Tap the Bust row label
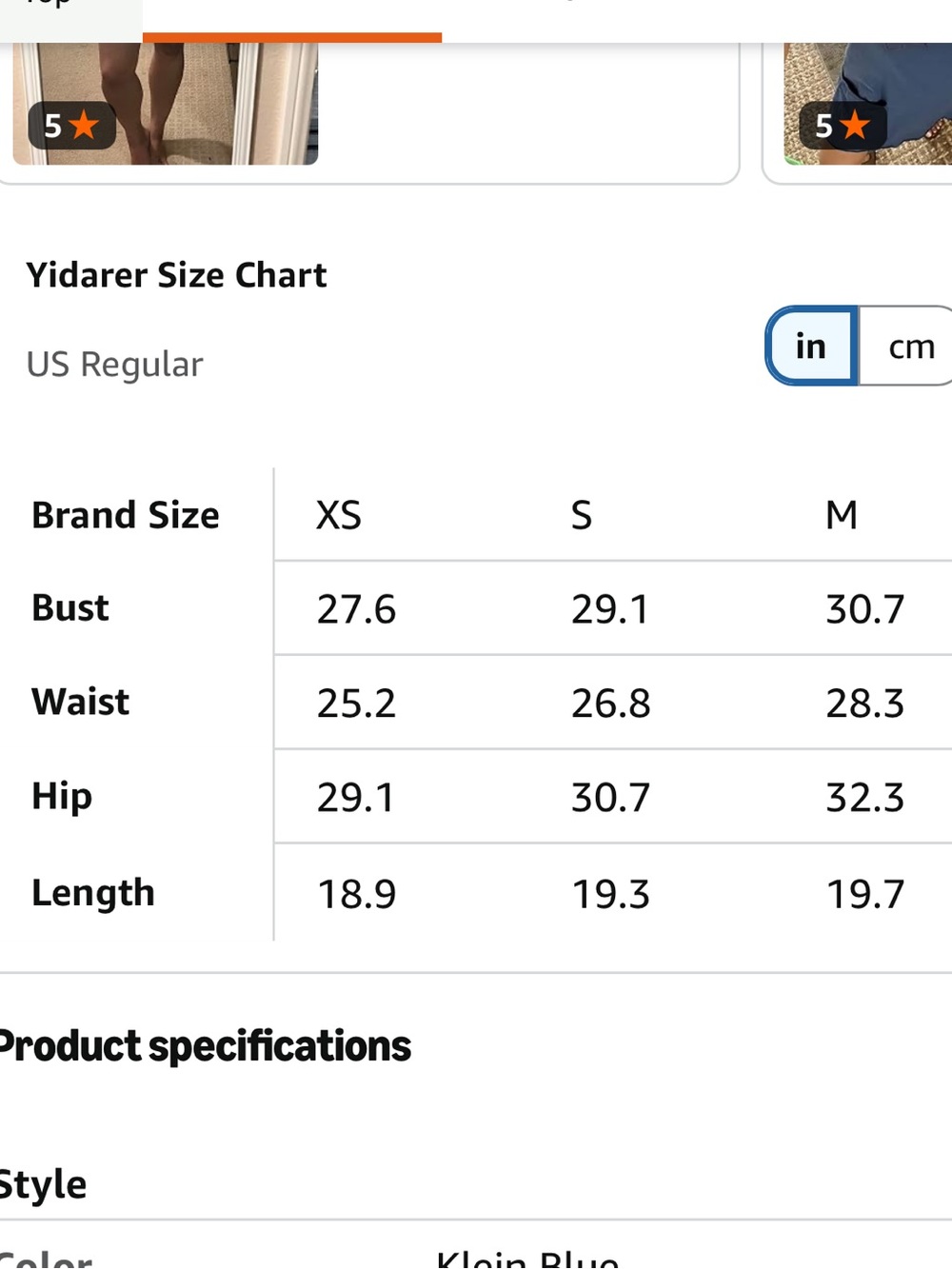This screenshot has width=952, height=1269. [70, 607]
